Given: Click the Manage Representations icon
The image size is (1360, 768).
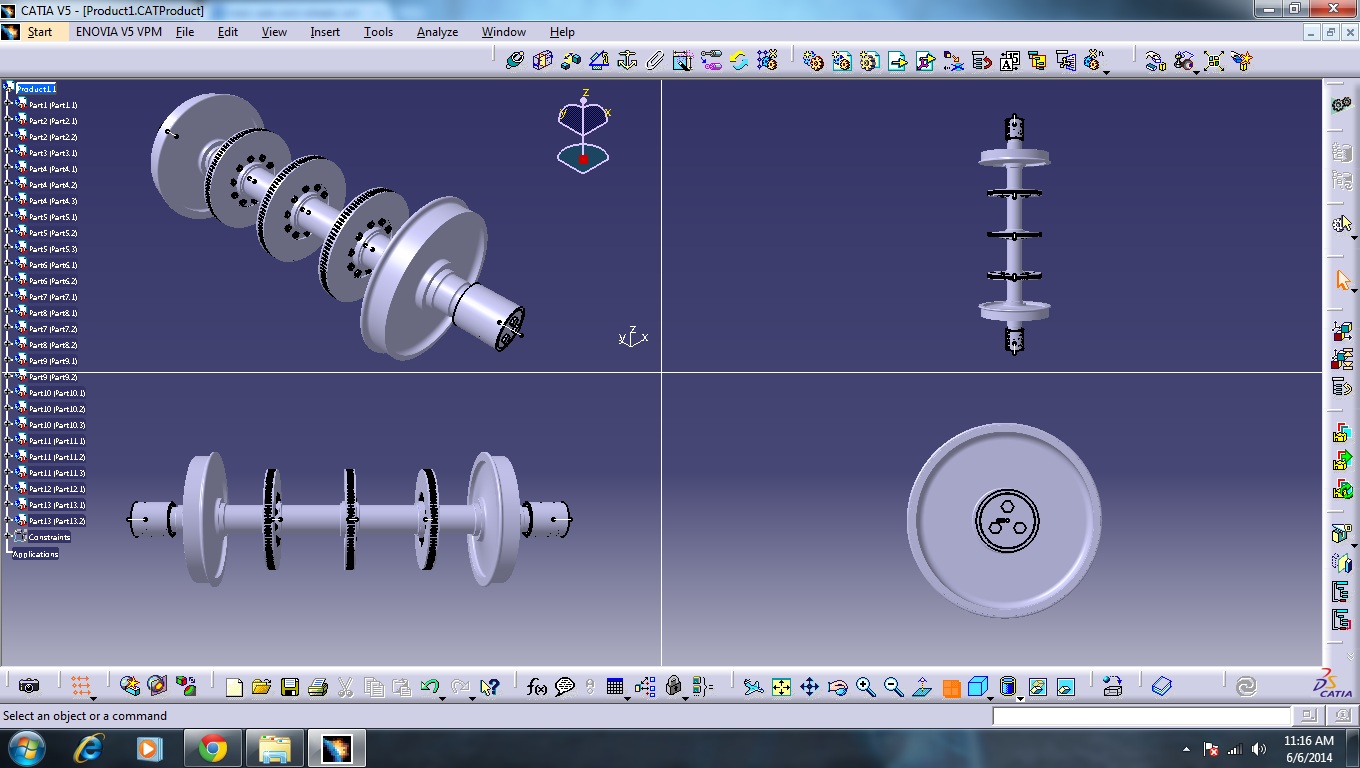Looking at the screenshot, I should pyautogui.click(x=1065, y=61).
